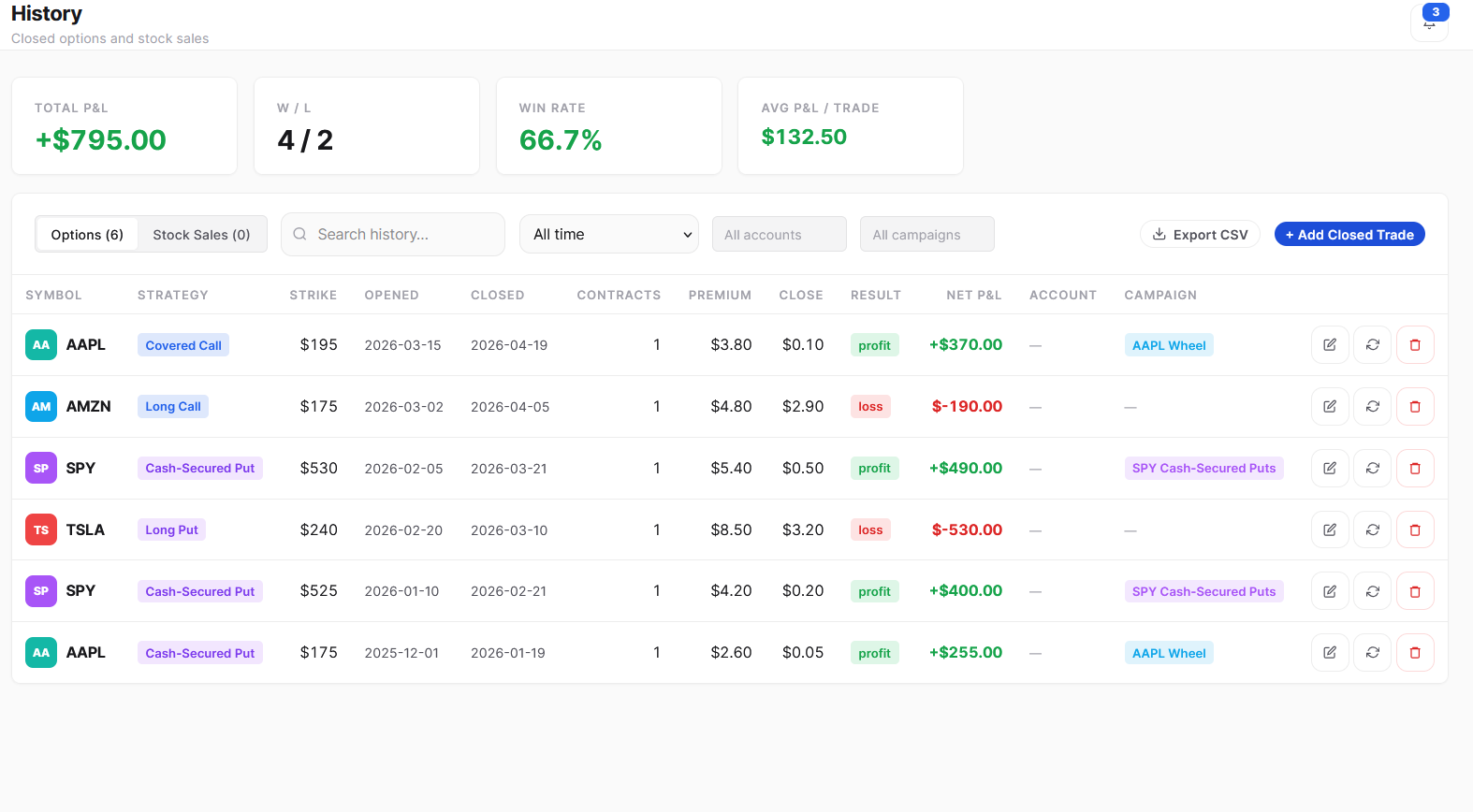
Task: Click the $240 strike value
Action: pos(318,529)
